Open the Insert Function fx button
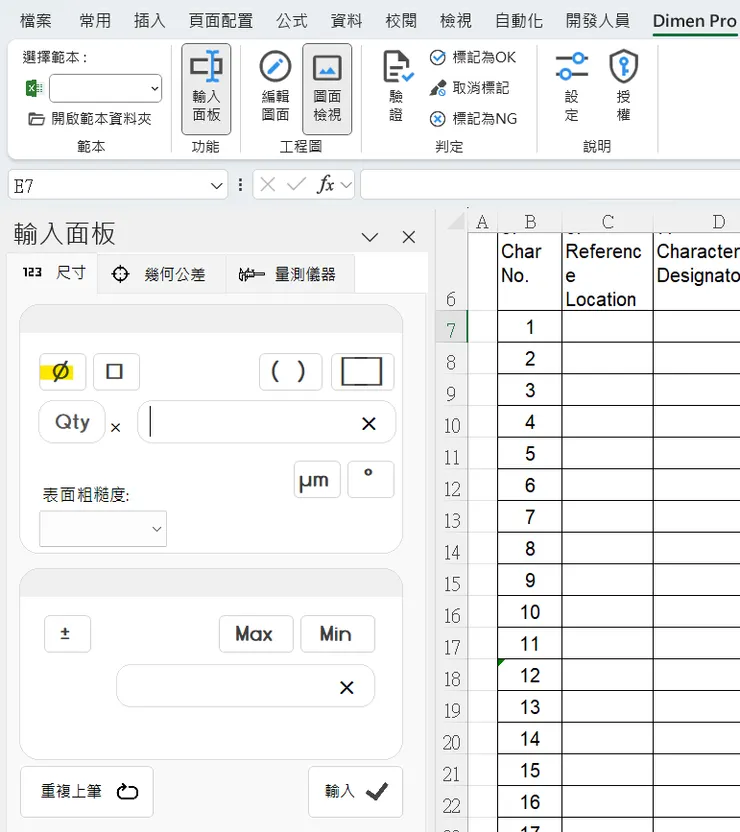740x832 pixels. coord(325,185)
